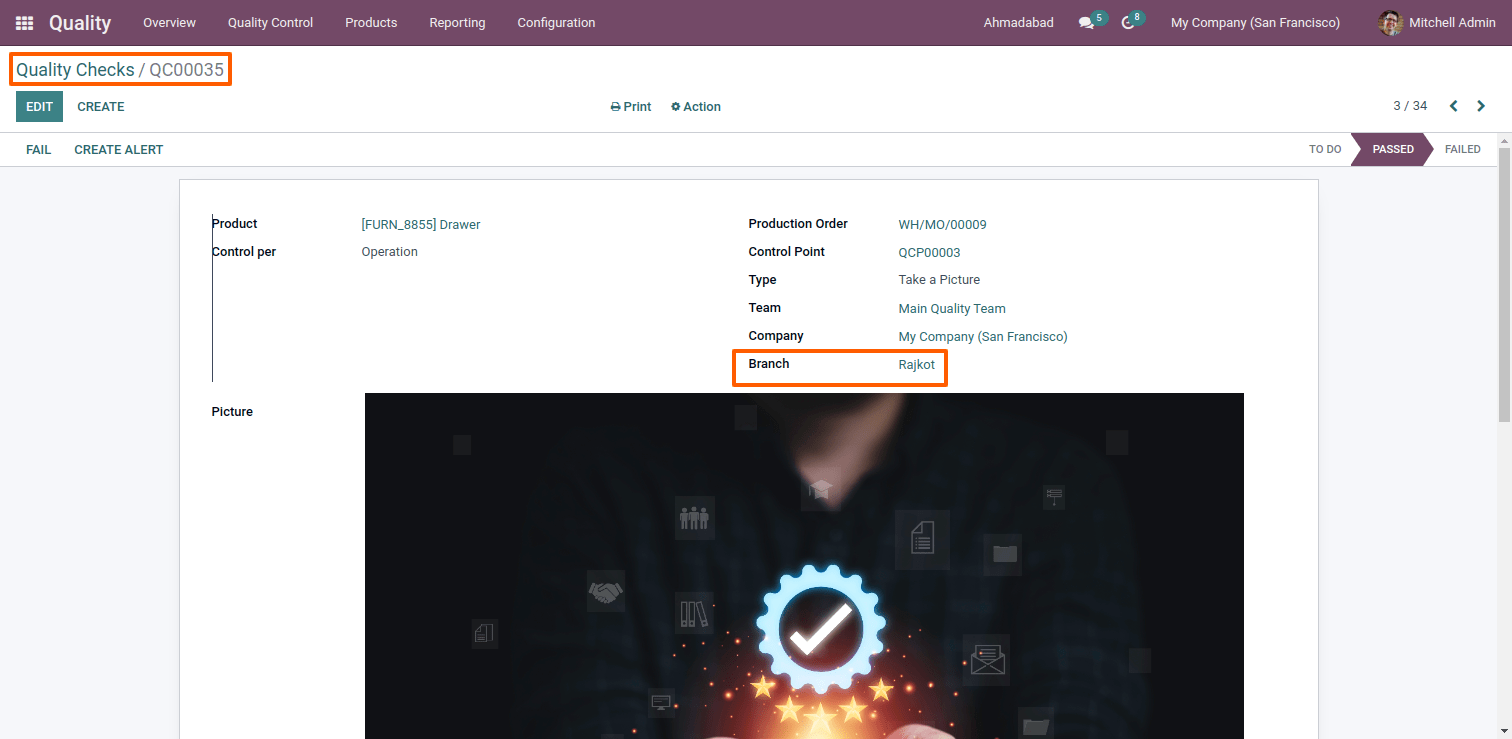This screenshot has width=1512, height=739.
Task: Click the quality check picture image
Action: coord(804,566)
